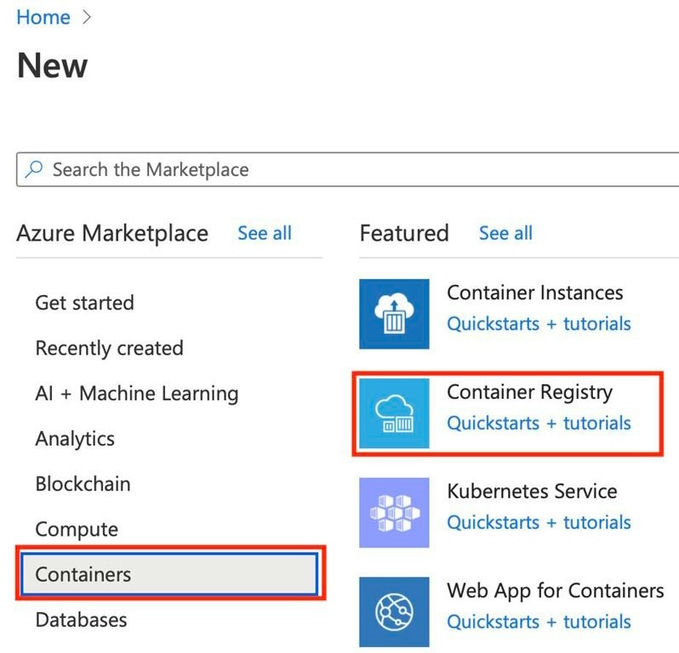Click the Container Registry icon
The width and height of the screenshot is (679, 653).
pyautogui.click(x=394, y=412)
